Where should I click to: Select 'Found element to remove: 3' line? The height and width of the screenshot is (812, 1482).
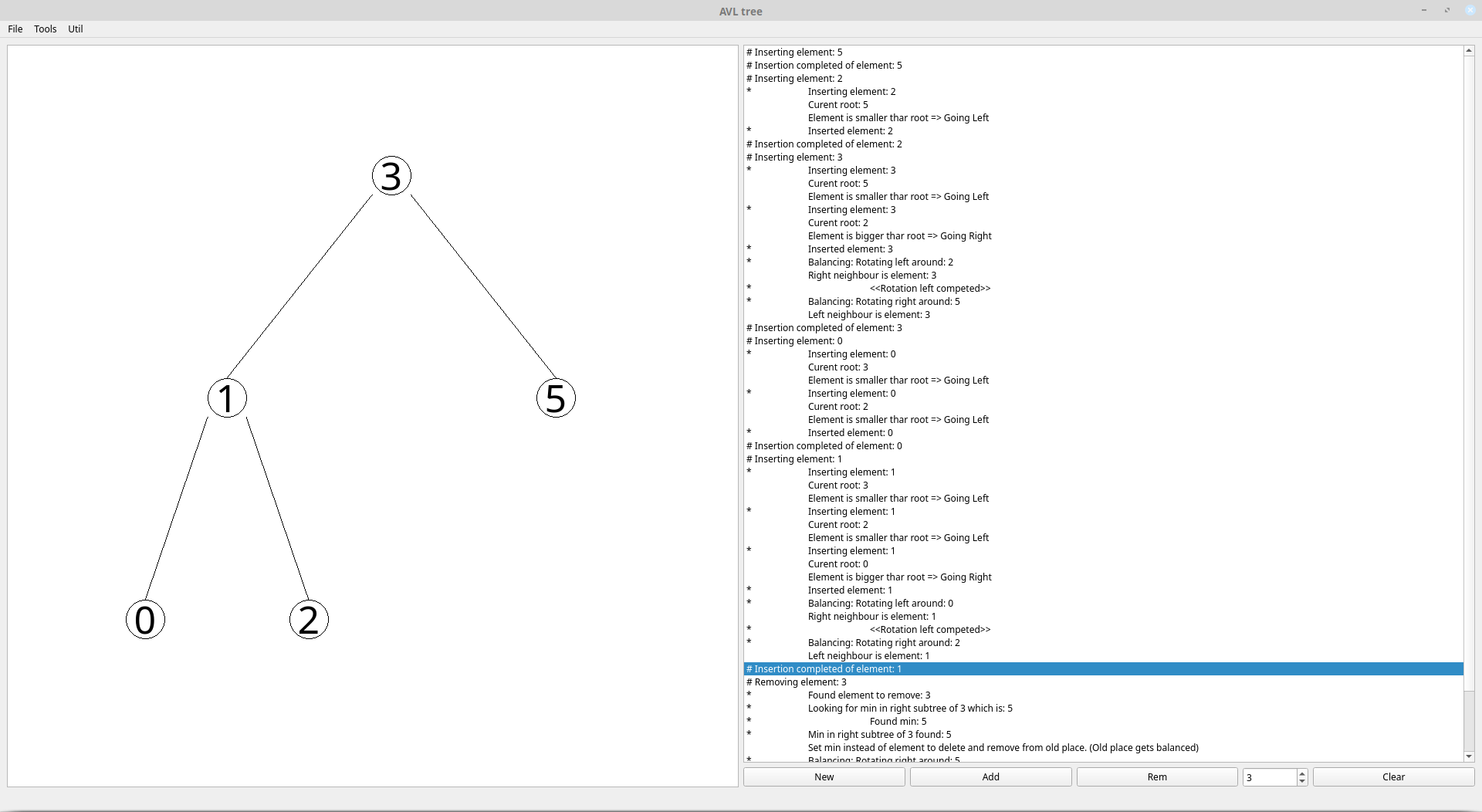[x=1104, y=695]
